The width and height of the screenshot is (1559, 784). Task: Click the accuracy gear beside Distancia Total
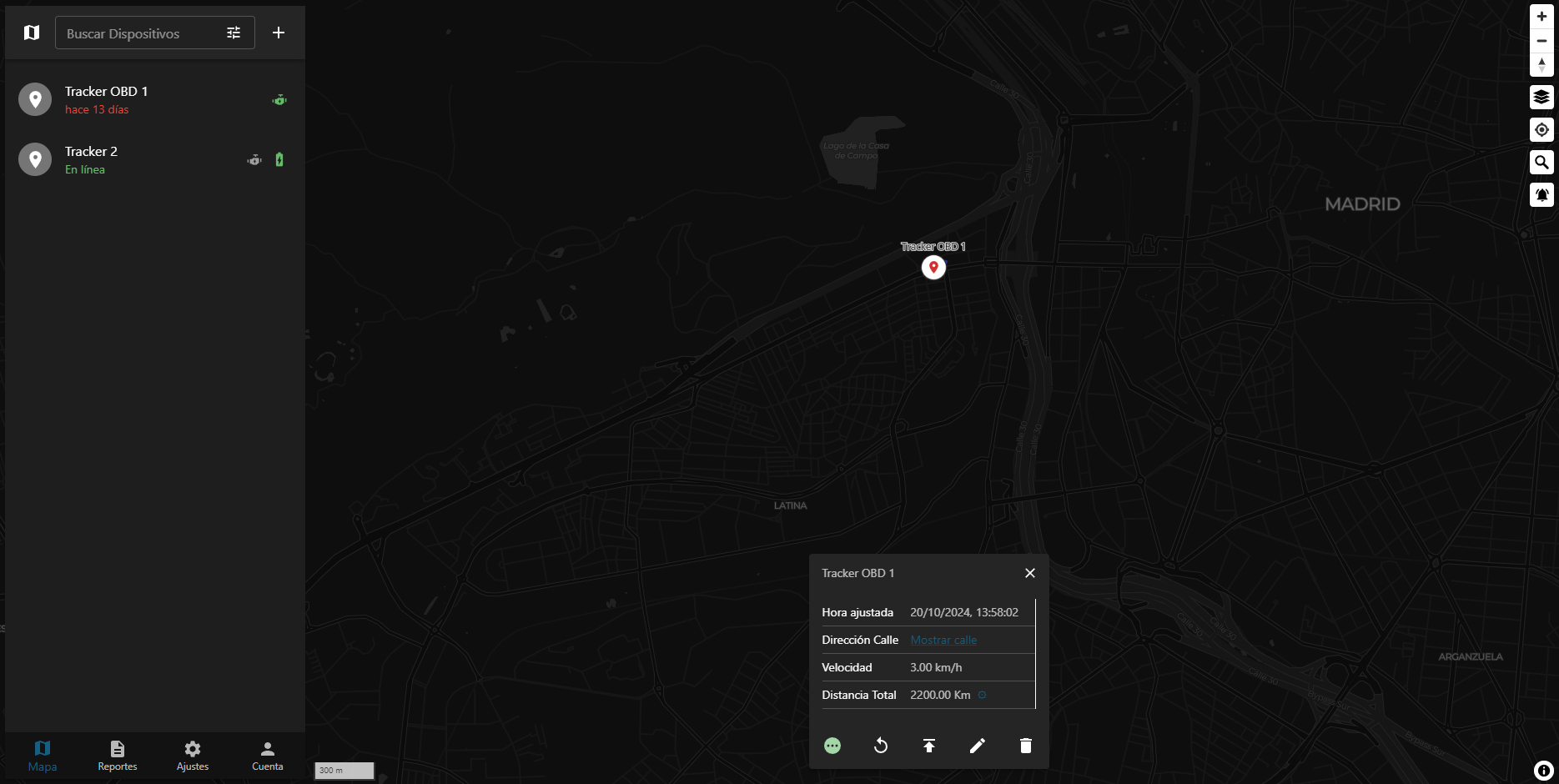click(x=983, y=695)
